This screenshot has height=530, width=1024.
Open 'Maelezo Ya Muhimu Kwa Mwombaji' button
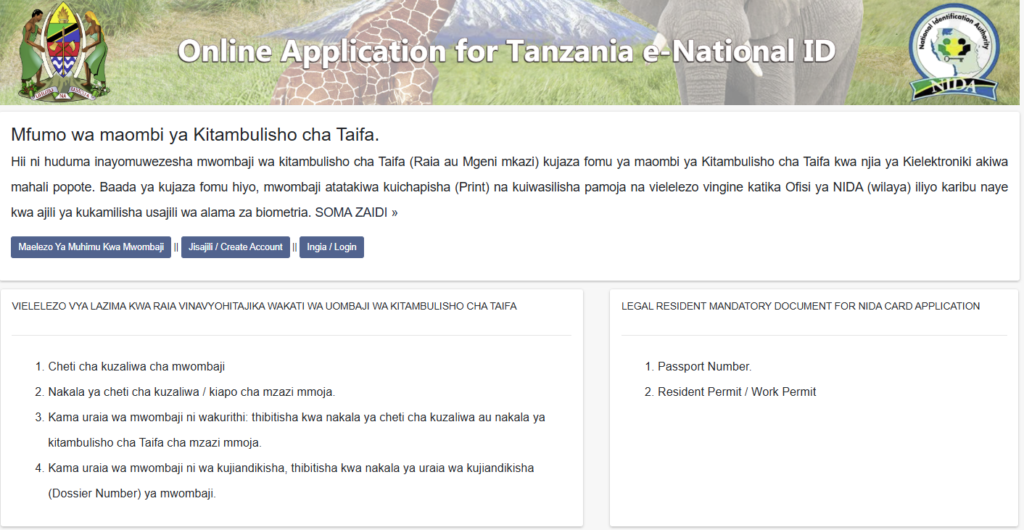[91, 247]
